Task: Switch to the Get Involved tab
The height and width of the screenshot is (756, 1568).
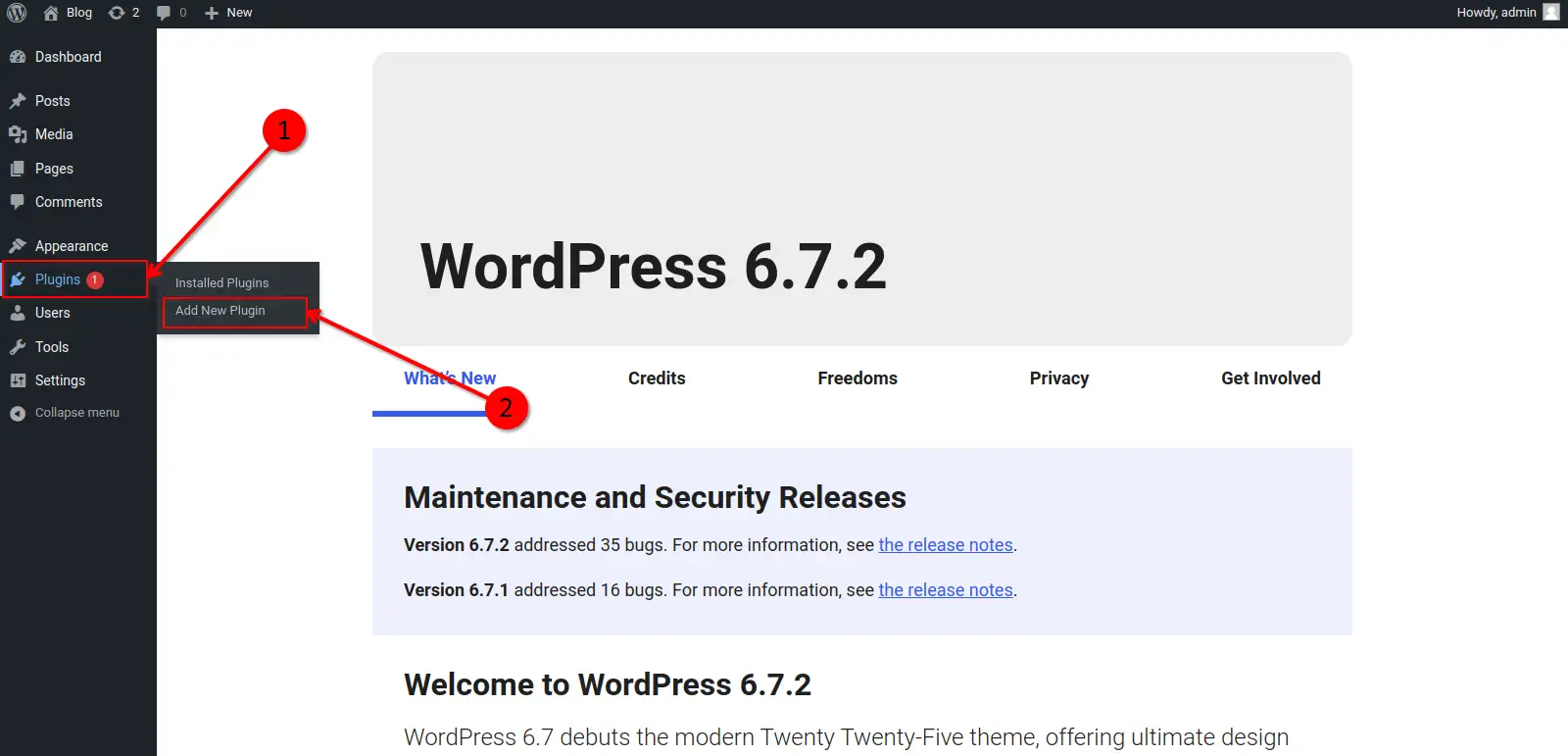Action: tap(1270, 378)
